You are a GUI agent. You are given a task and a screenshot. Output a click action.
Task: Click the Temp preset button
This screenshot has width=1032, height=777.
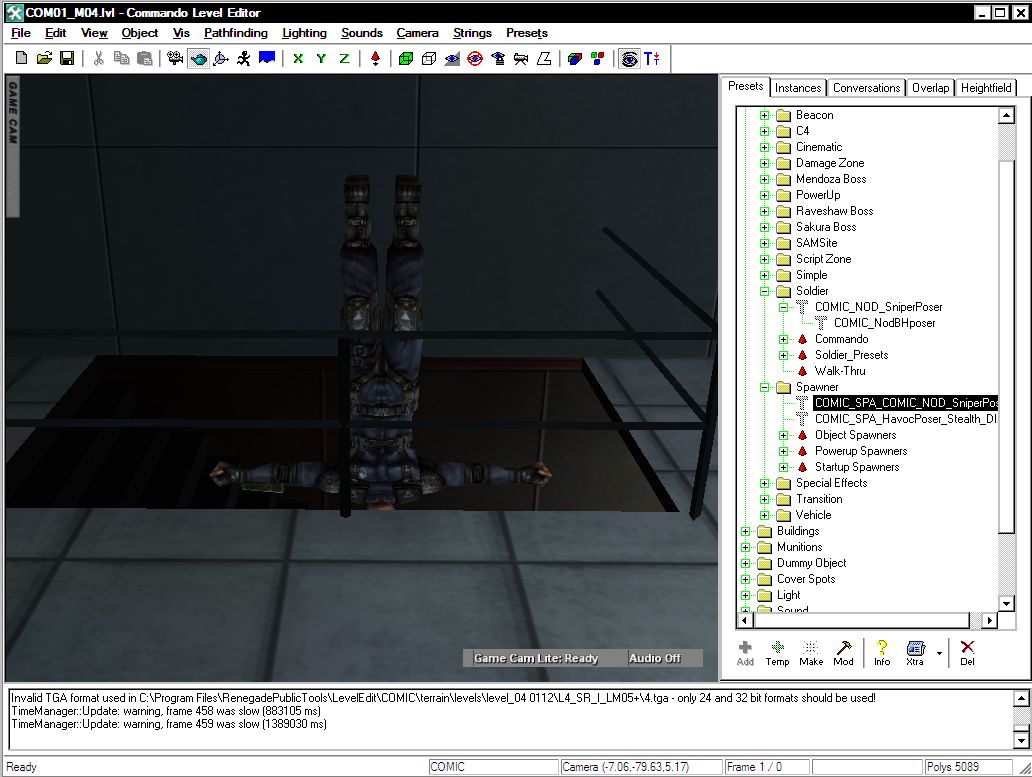(777, 652)
